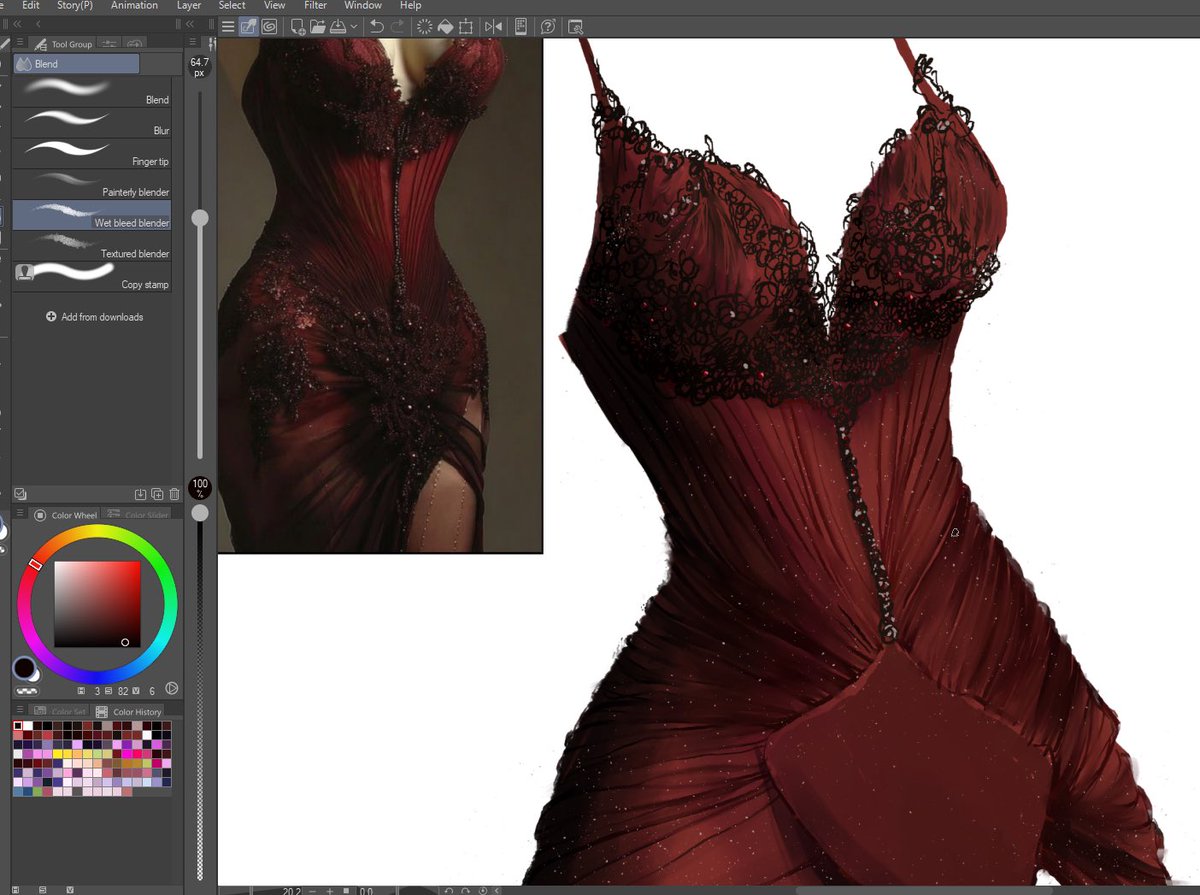Open the Story(P) menu

(75, 5)
